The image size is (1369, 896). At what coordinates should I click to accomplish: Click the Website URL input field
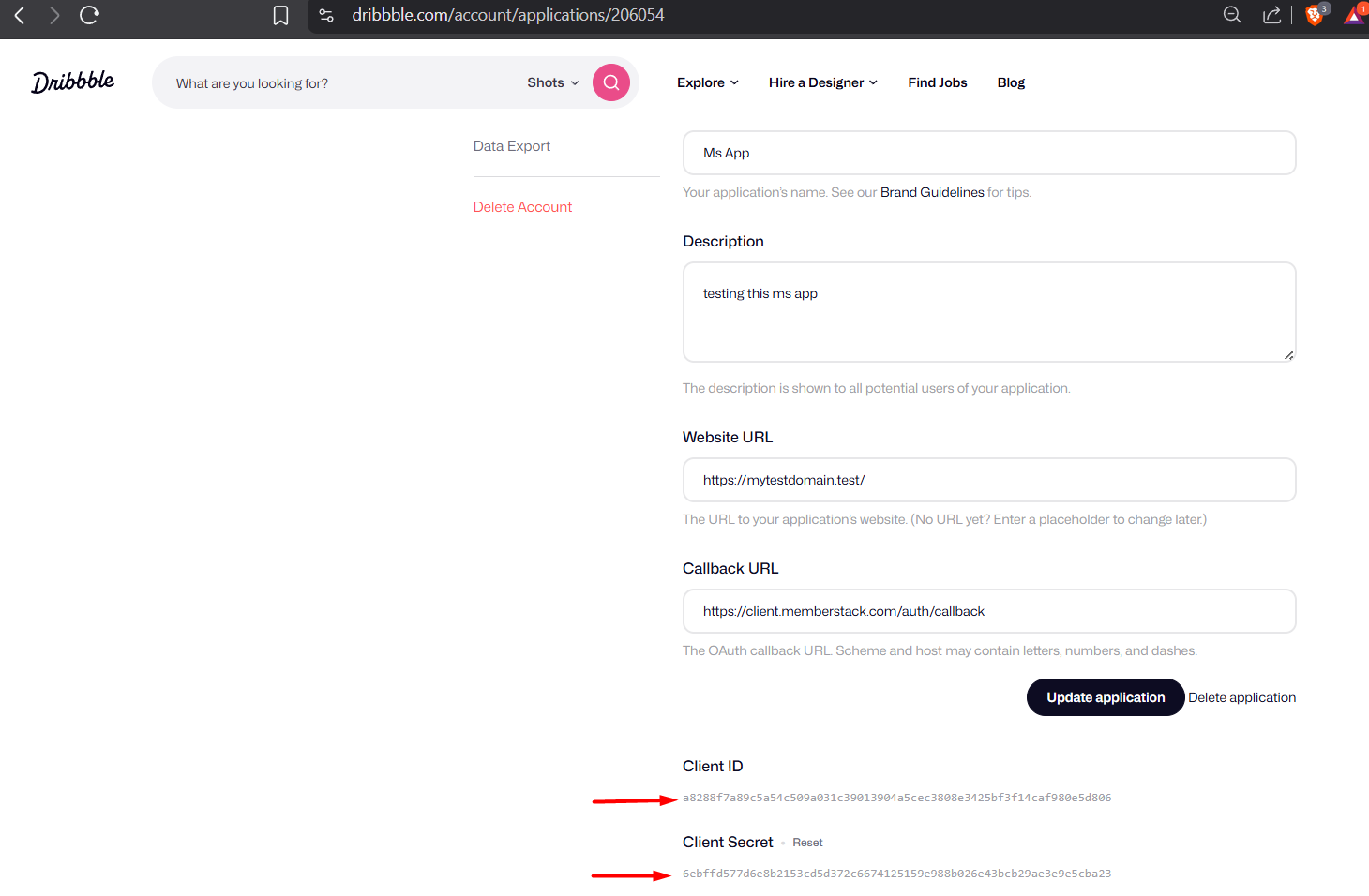(989, 480)
